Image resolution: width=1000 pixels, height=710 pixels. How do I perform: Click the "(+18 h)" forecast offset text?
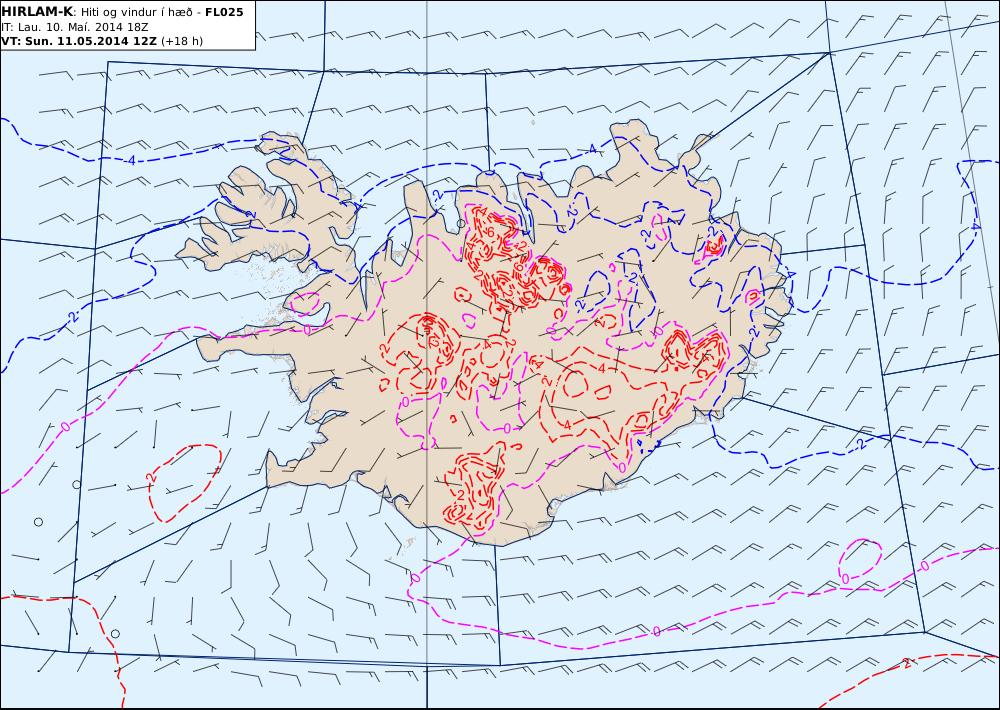pyautogui.click(x=182, y=41)
